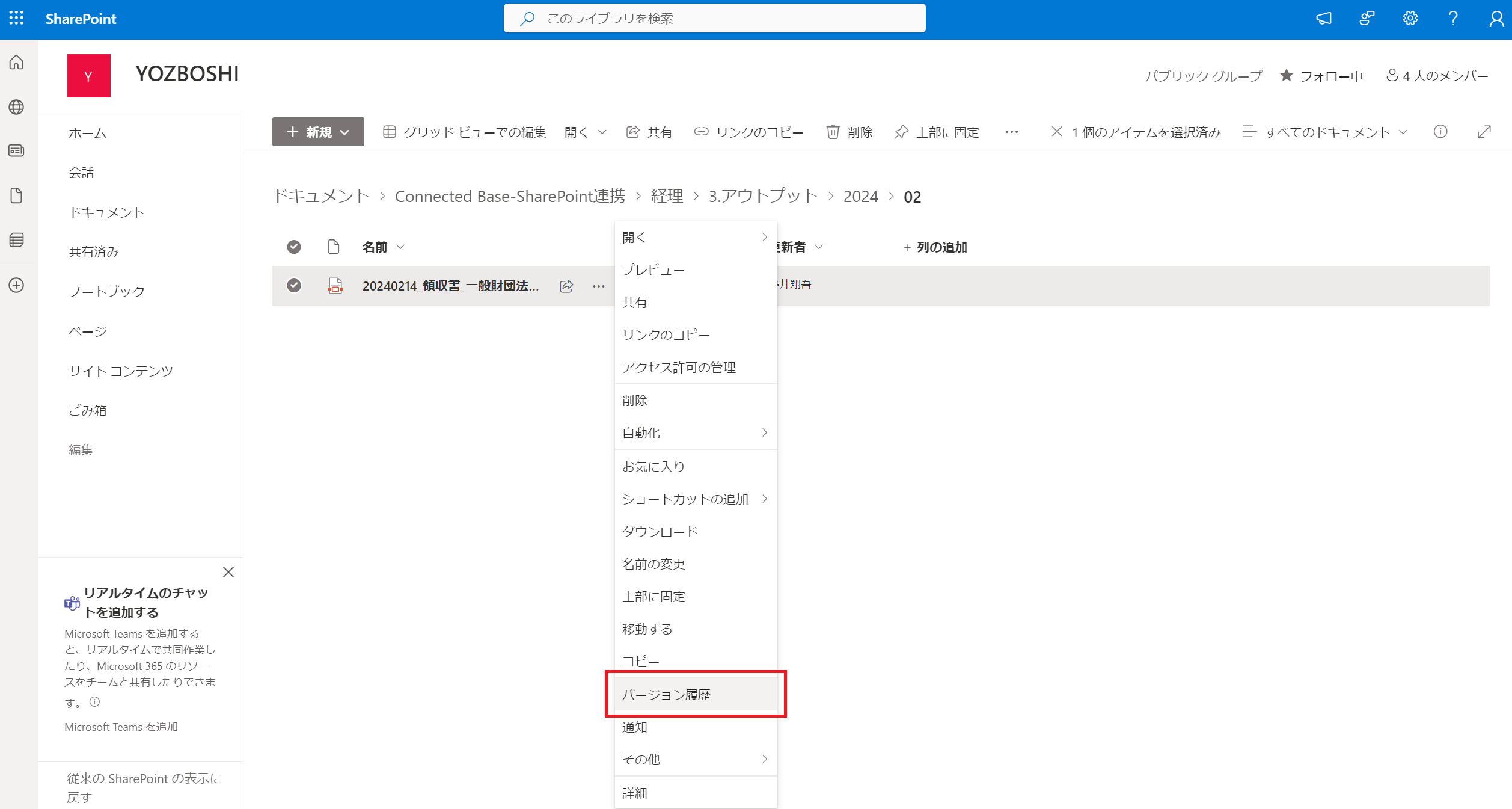Click the 列の追加 column button
1512x809 pixels.
tap(935, 247)
